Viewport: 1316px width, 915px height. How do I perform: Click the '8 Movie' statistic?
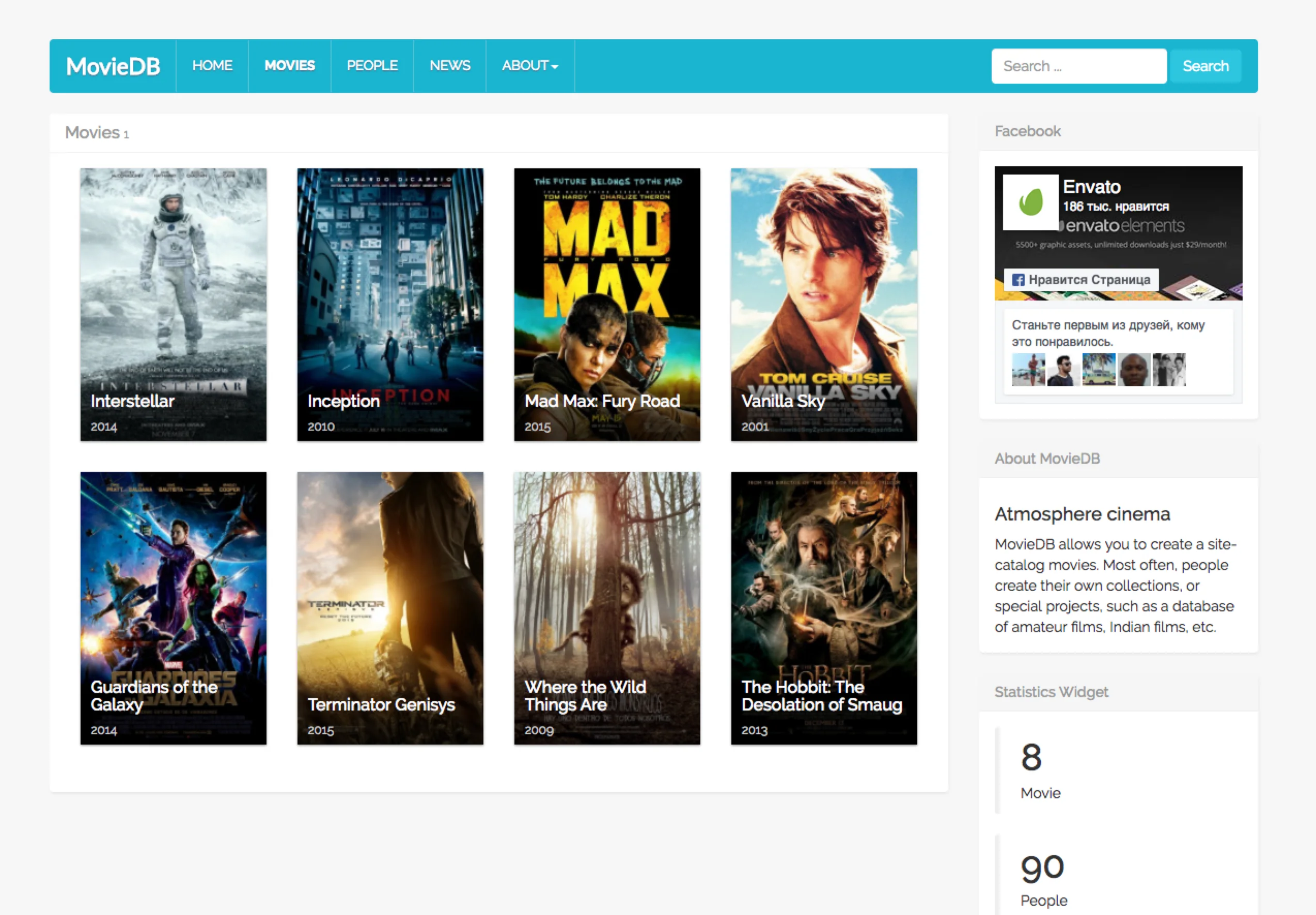tap(1040, 770)
